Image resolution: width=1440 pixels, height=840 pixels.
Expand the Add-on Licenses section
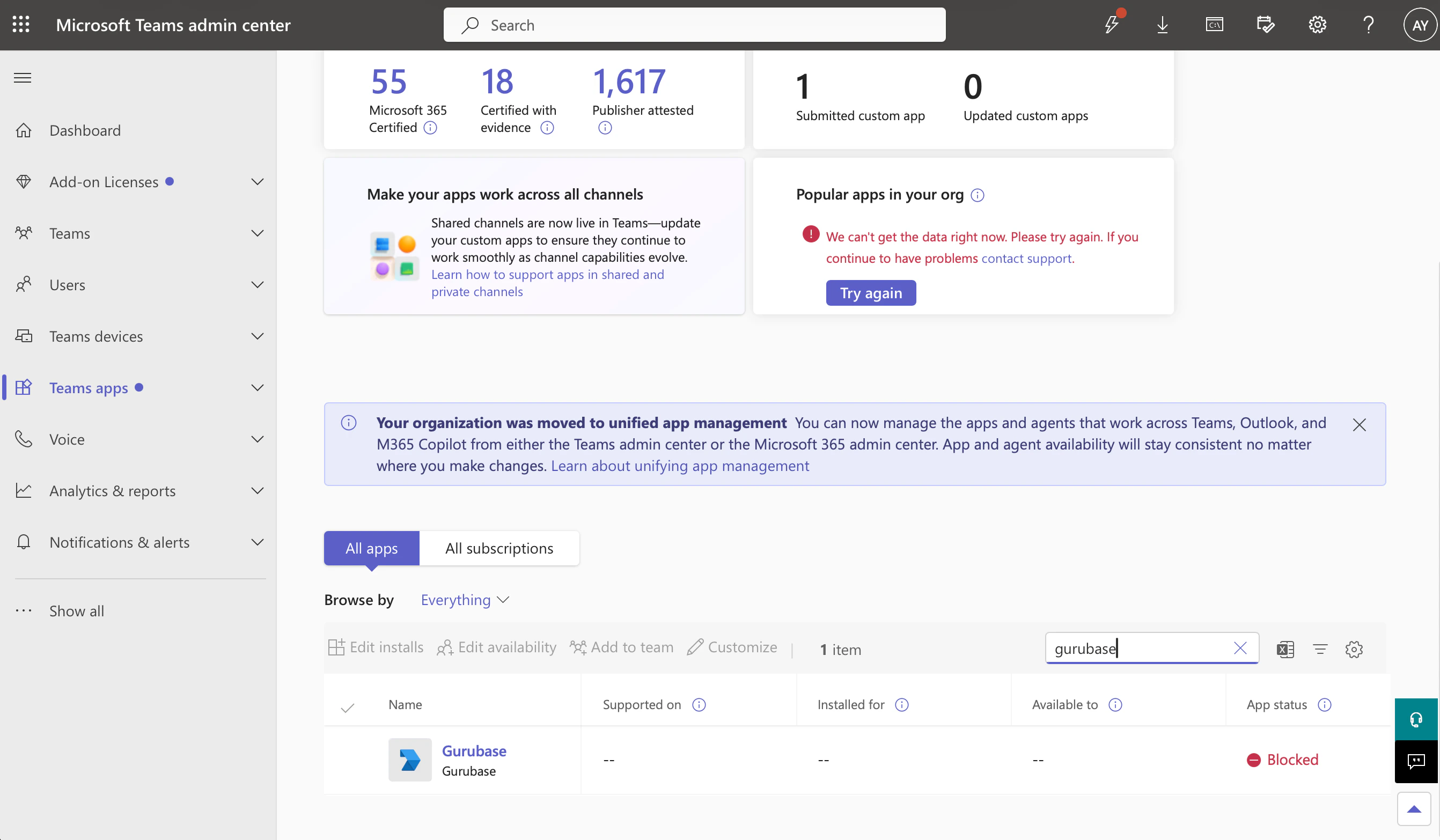tap(258, 182)
